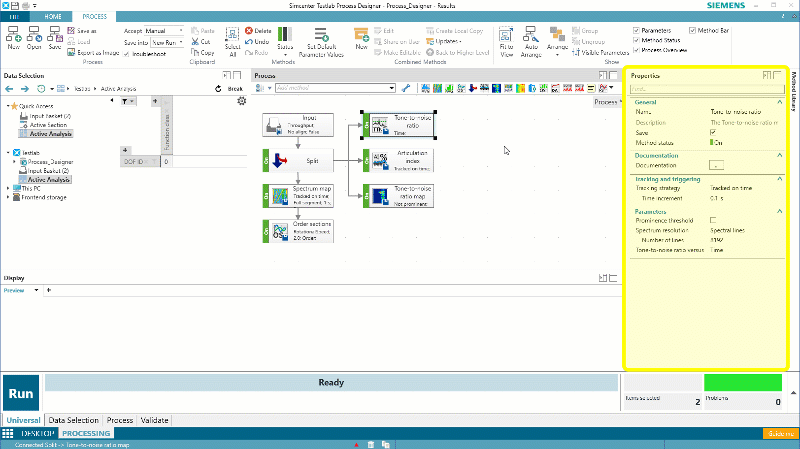The height and width of the screenshot is (449, 800).
Task: Select the Split method node
Action: click(297, 160)
